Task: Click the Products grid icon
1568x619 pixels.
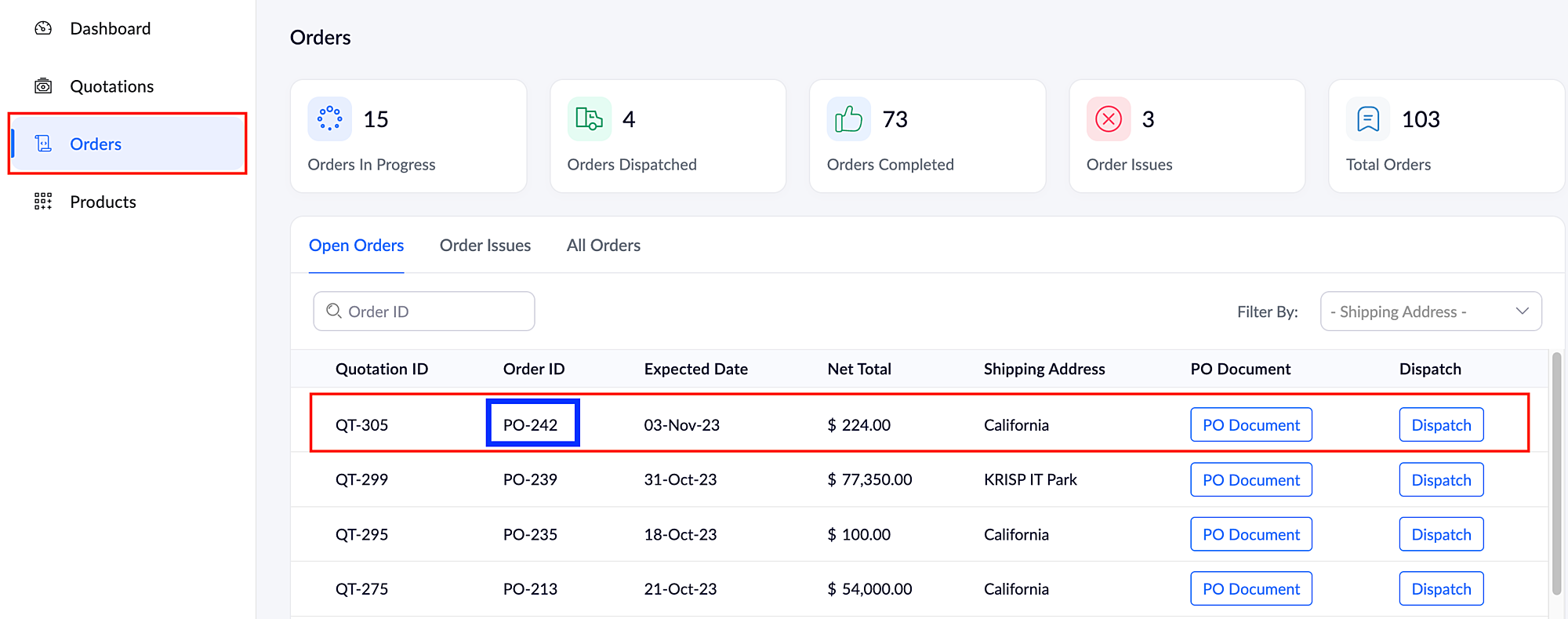Action: tap(43, 202)
